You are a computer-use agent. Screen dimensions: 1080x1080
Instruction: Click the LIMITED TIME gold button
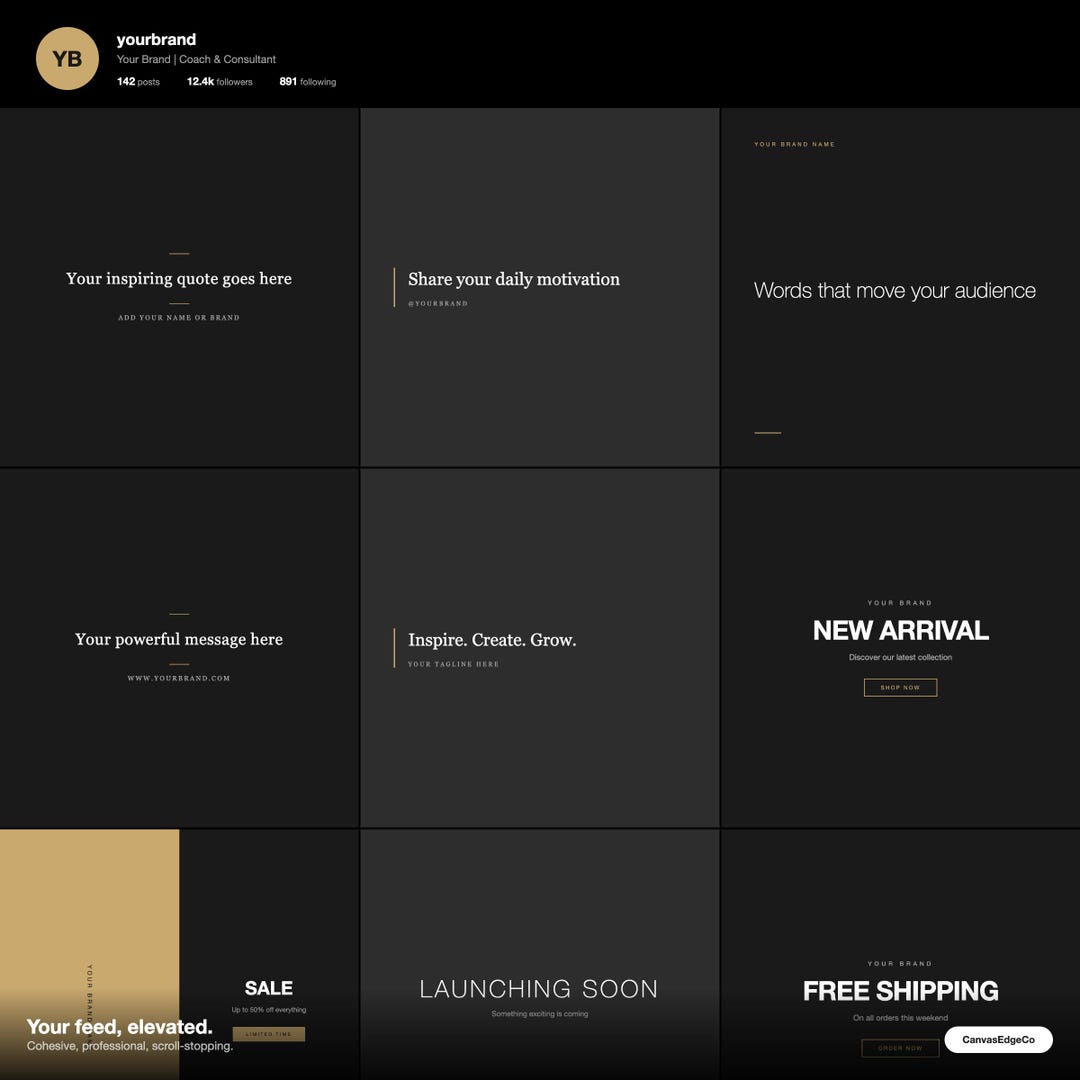tap(269, 1034)
